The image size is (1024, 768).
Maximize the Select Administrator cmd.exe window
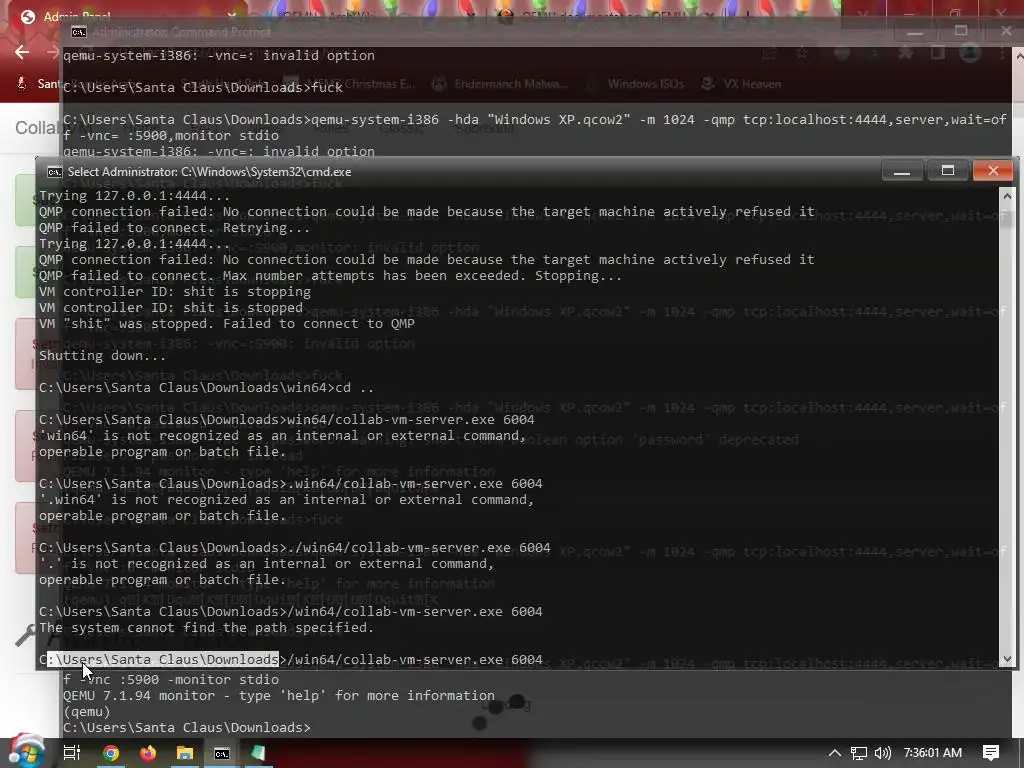pos(948,171)
